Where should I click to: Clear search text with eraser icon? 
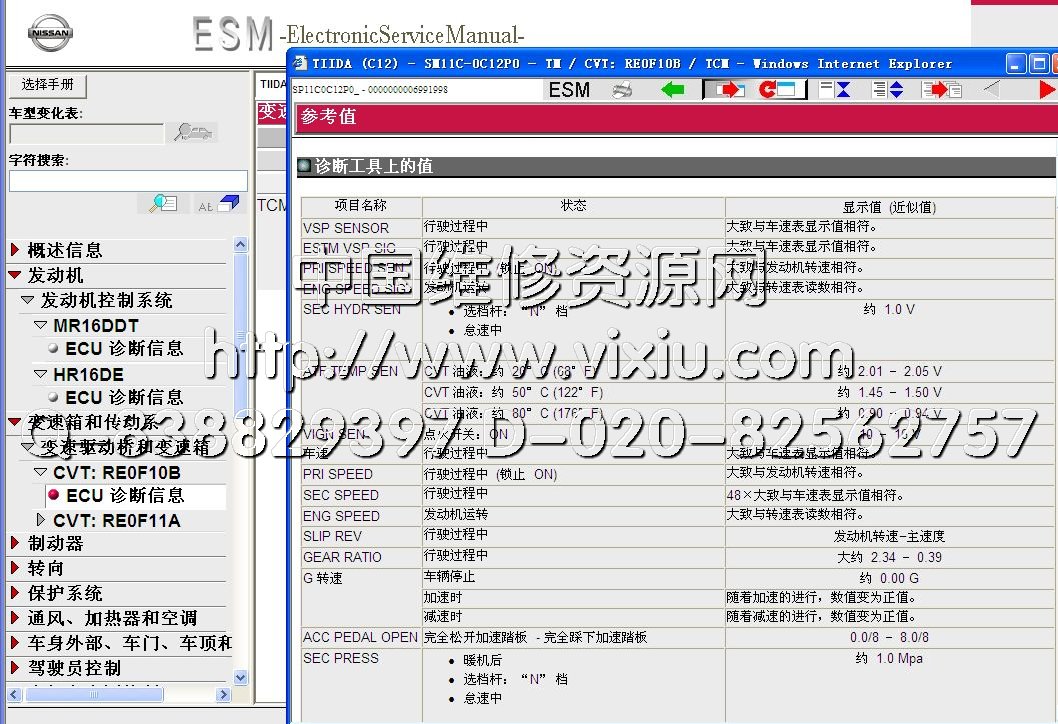219,203
